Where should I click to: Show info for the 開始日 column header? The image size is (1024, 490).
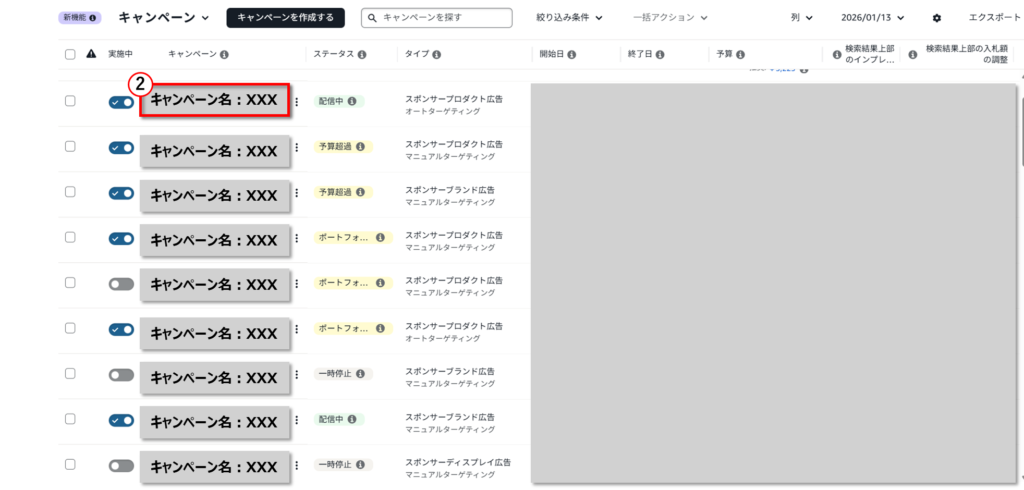pyautogui.click(x=571, y=55)
